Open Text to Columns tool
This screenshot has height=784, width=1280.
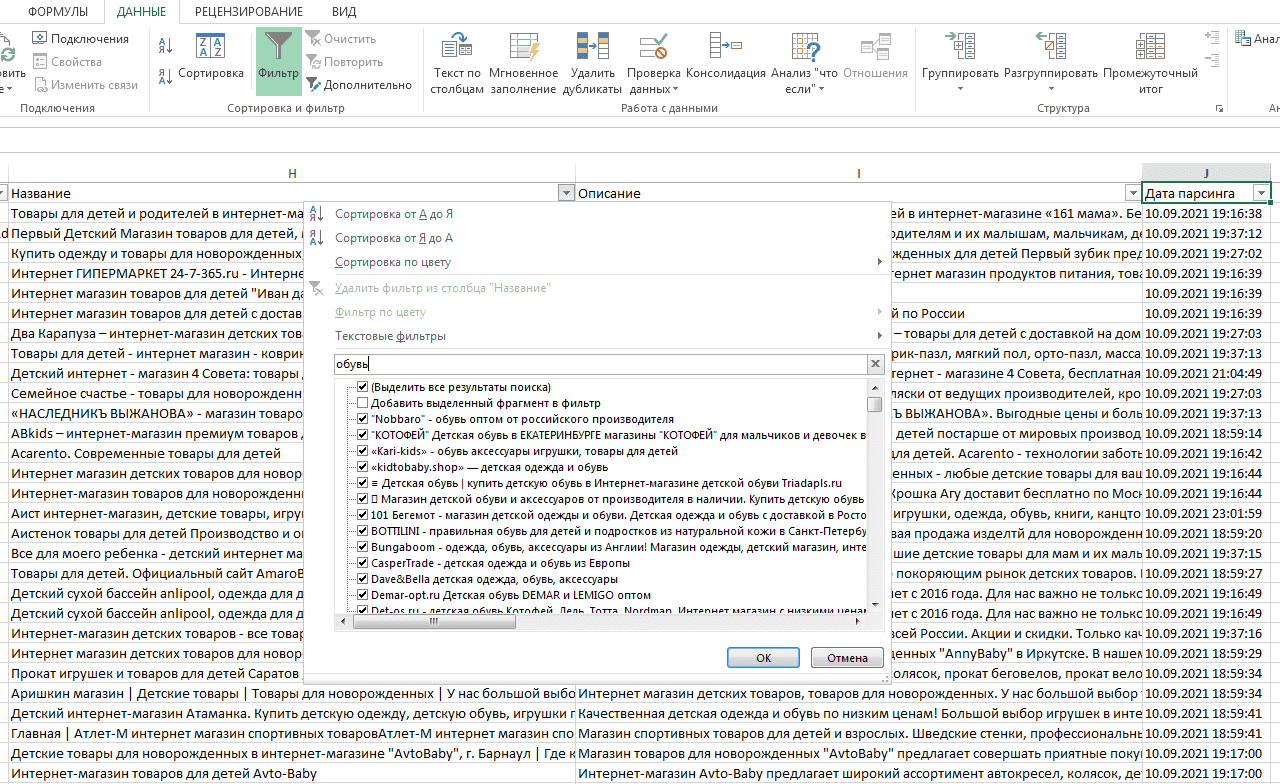point(457,63)
